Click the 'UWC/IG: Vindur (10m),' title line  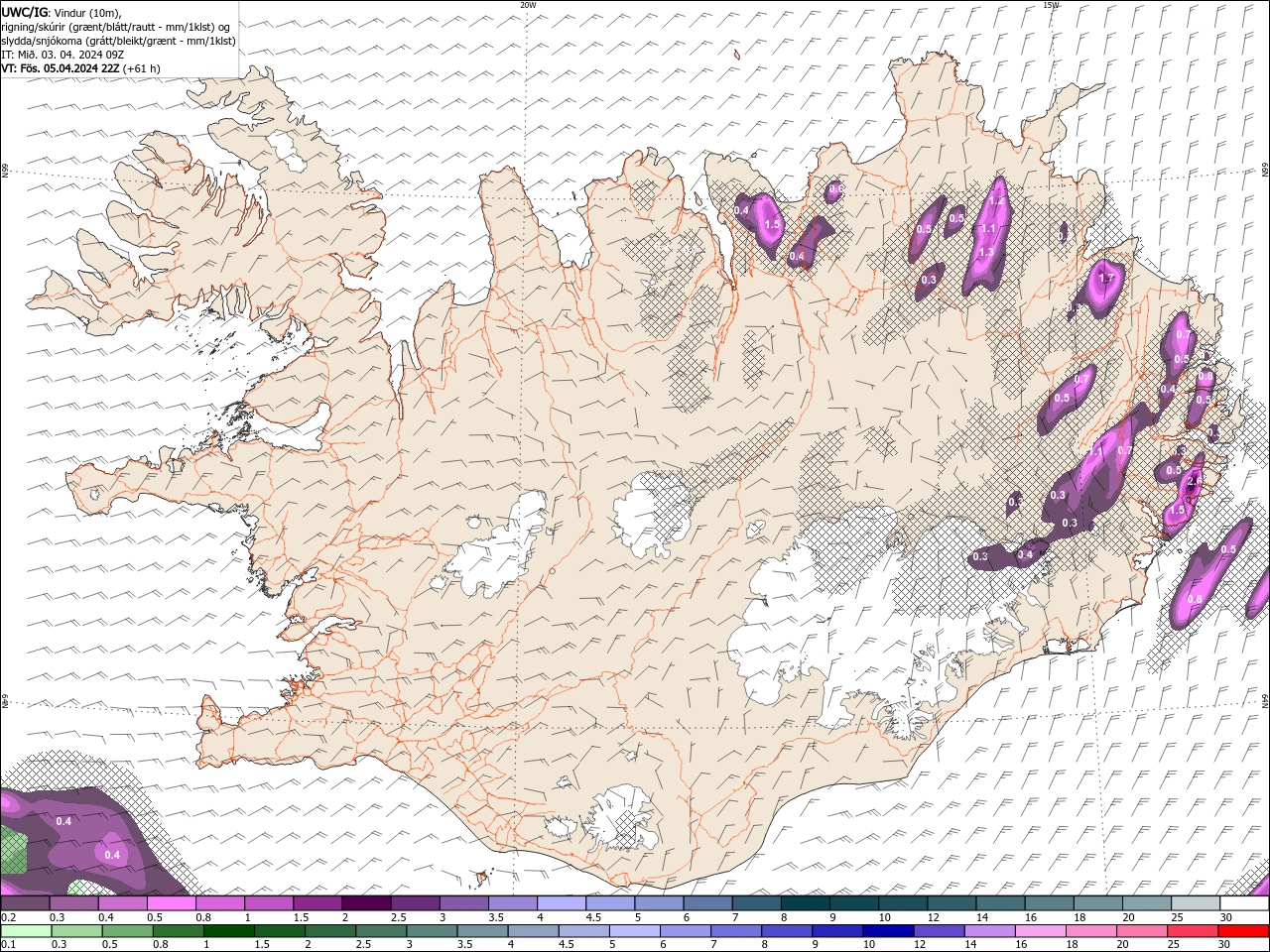click(x=62, y=12)
